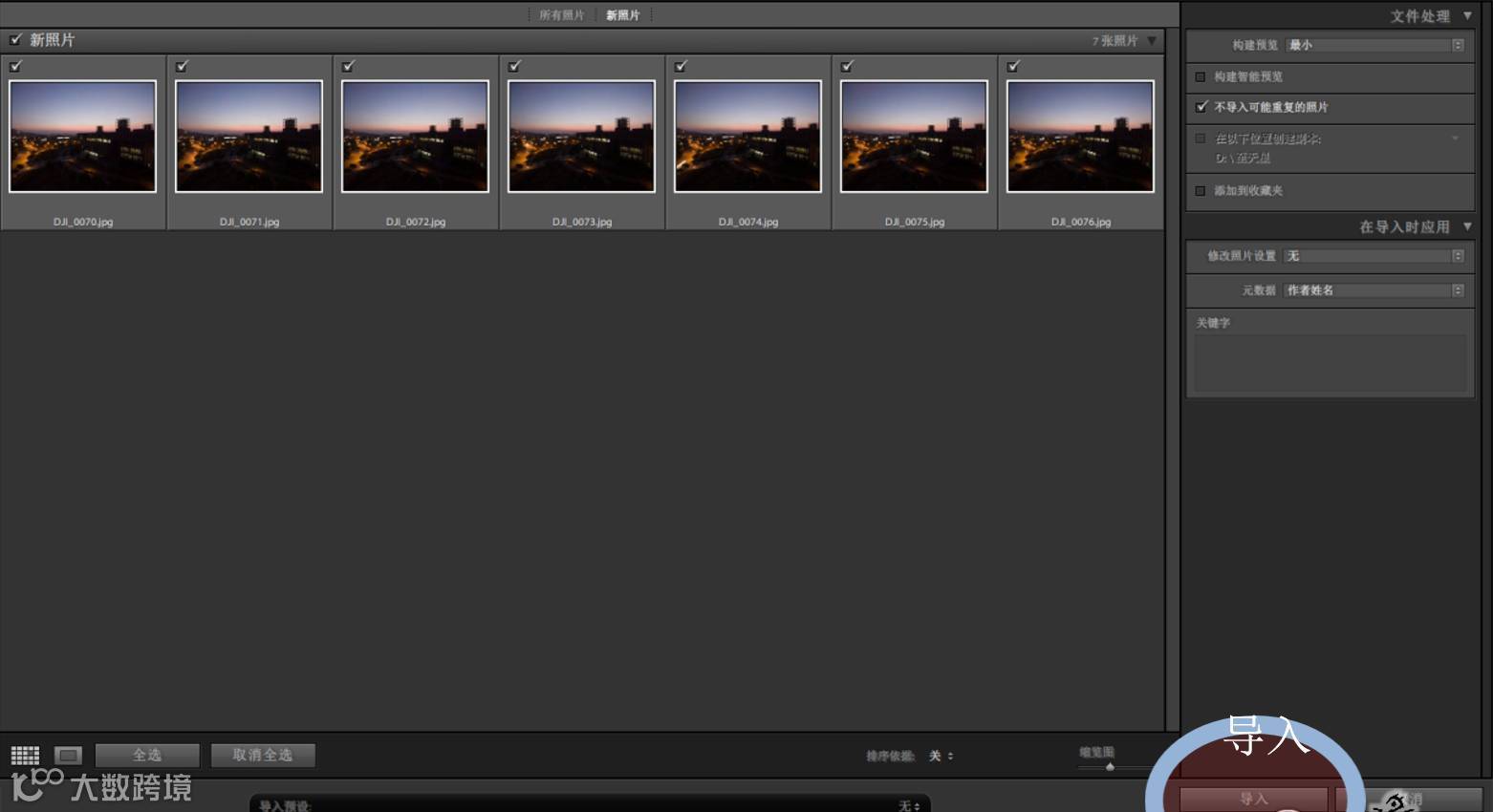Image resolution: width=1493 pixels, height=812 pixels.
Task: Uncheck the checkbox for DJI_0071.jpg
Action: click(x=182, y=66)
